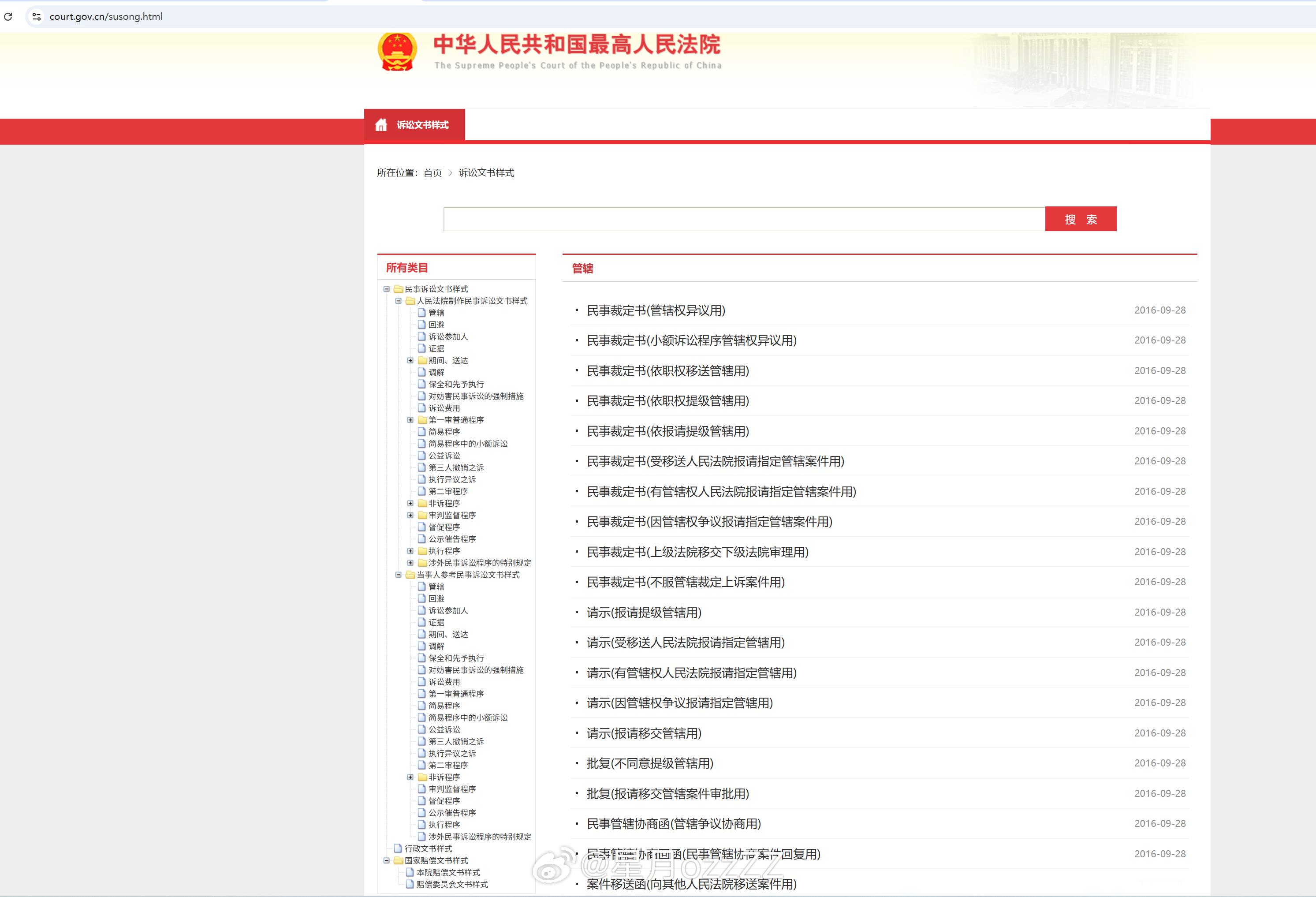Click the home icon in the red tab
Viewport: 1316px width, 897px height.
point(381,124)
